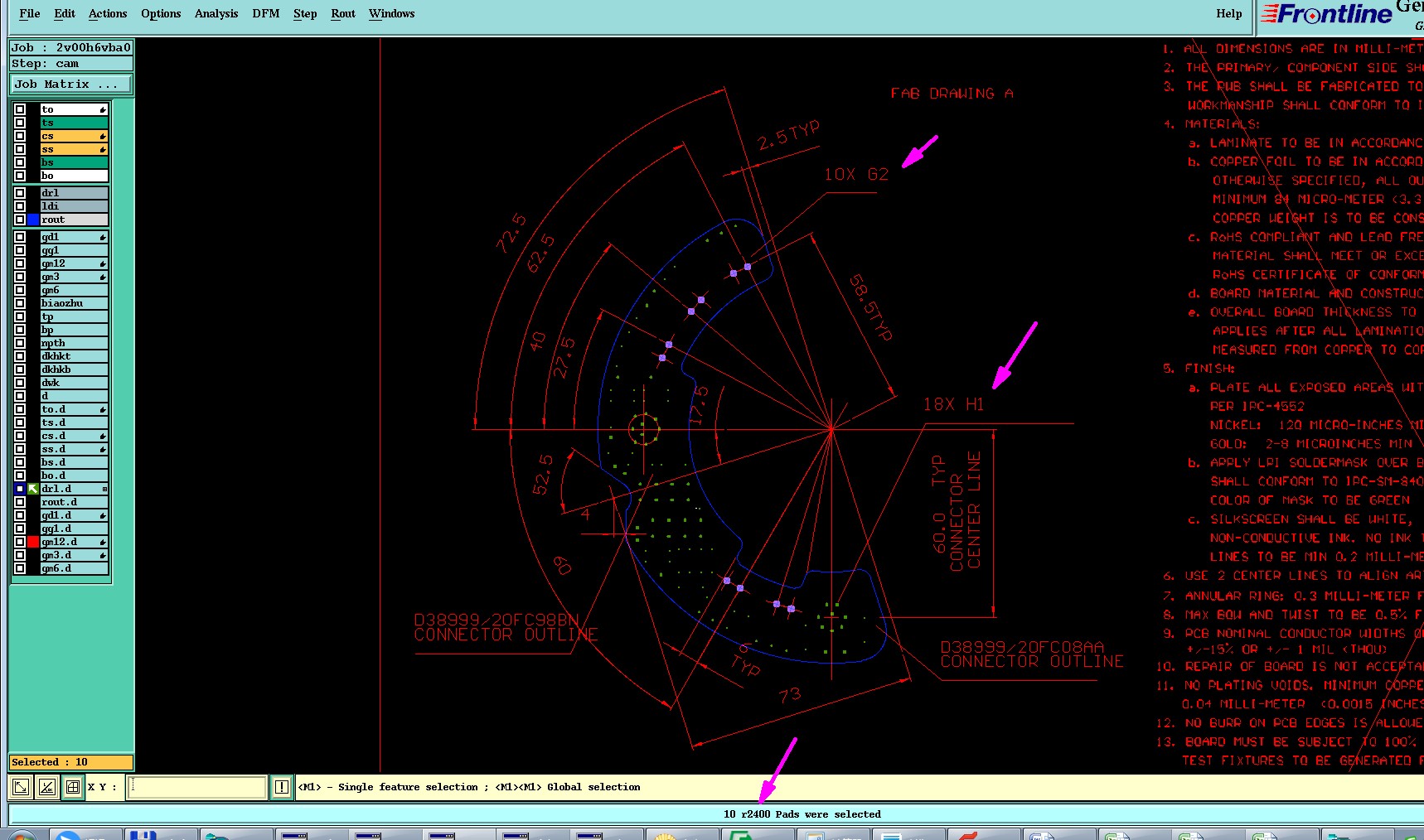This screenshot has width=1424, height=840.
Task: Select the 'ldi' layer name
Action: [74, 206]
